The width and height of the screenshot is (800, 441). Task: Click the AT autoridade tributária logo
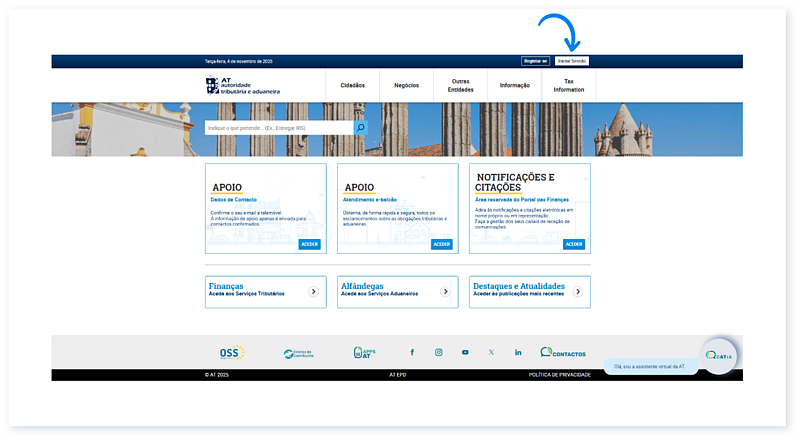pyautogui.click(x=243, y=86)
